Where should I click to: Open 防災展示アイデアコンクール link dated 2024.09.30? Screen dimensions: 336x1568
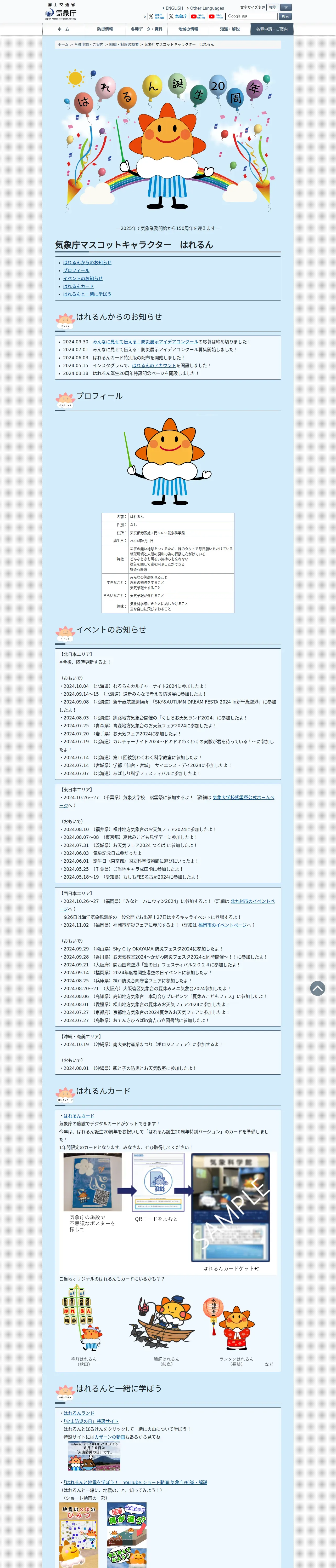click(145, 342)
